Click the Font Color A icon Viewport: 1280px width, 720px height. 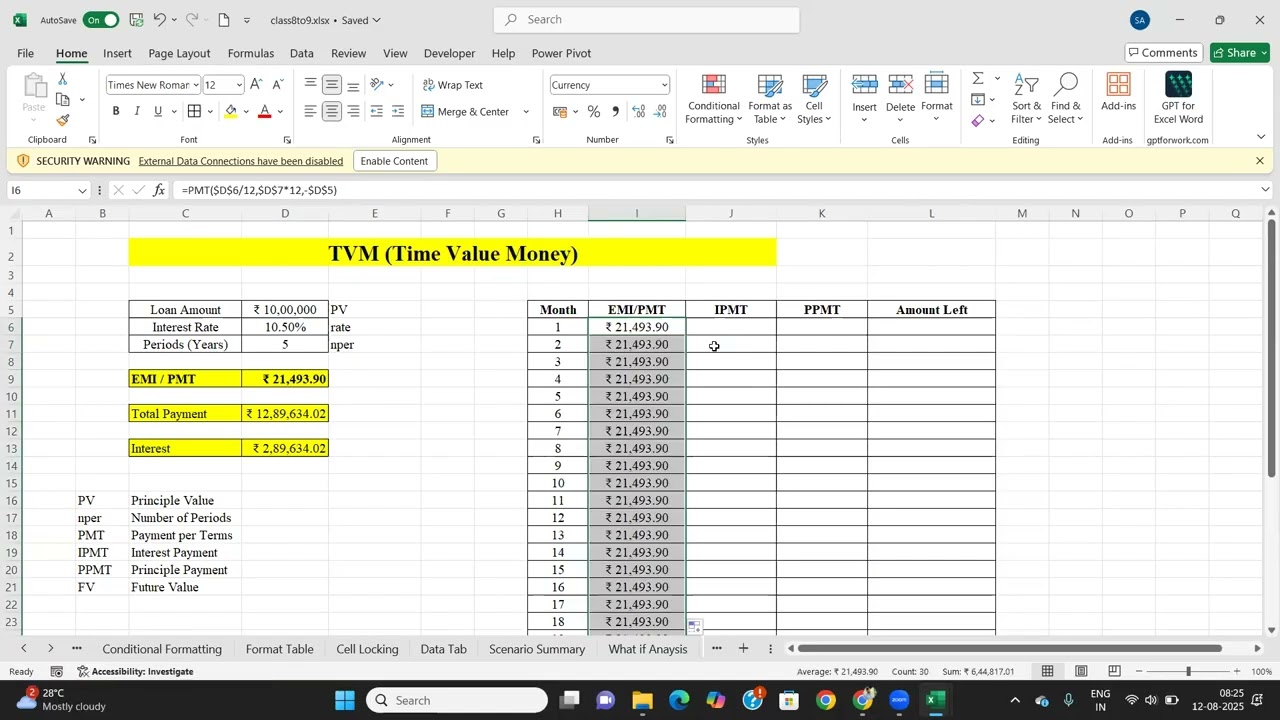[x=265, y=111]
